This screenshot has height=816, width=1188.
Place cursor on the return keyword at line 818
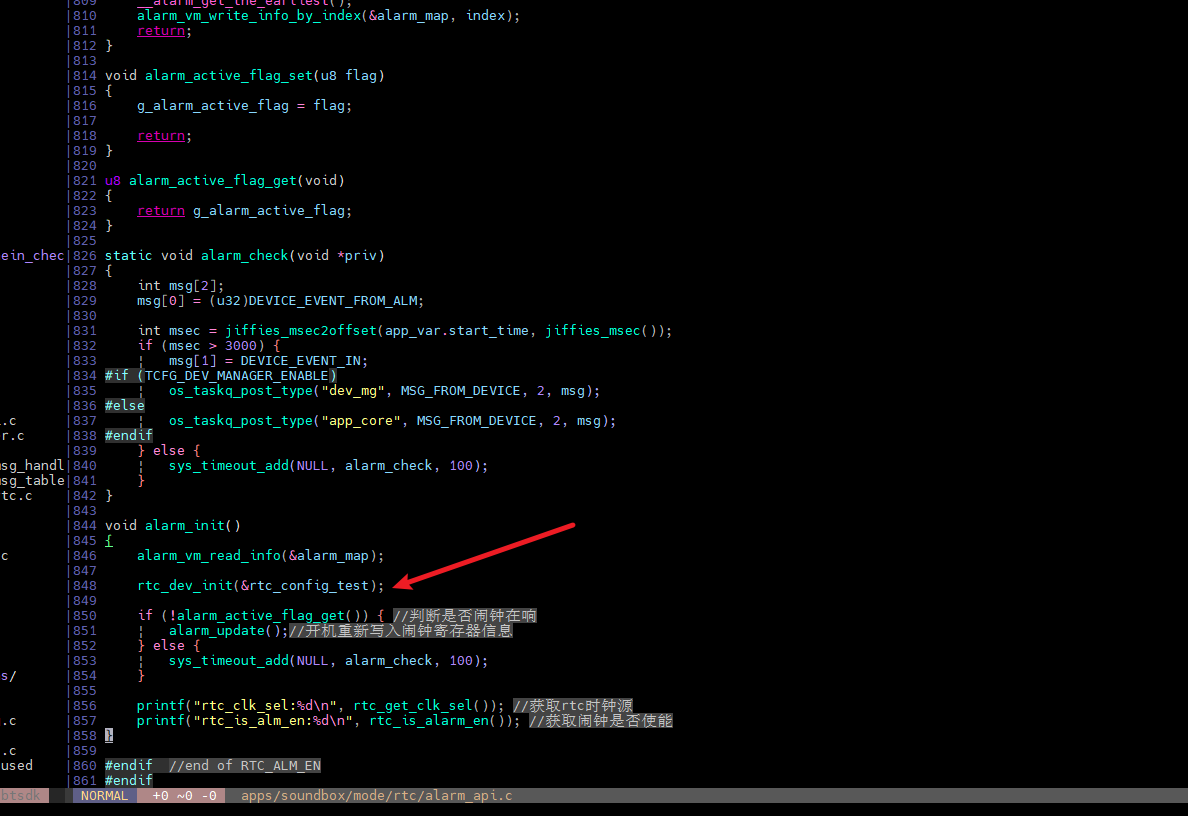[161, 136]
